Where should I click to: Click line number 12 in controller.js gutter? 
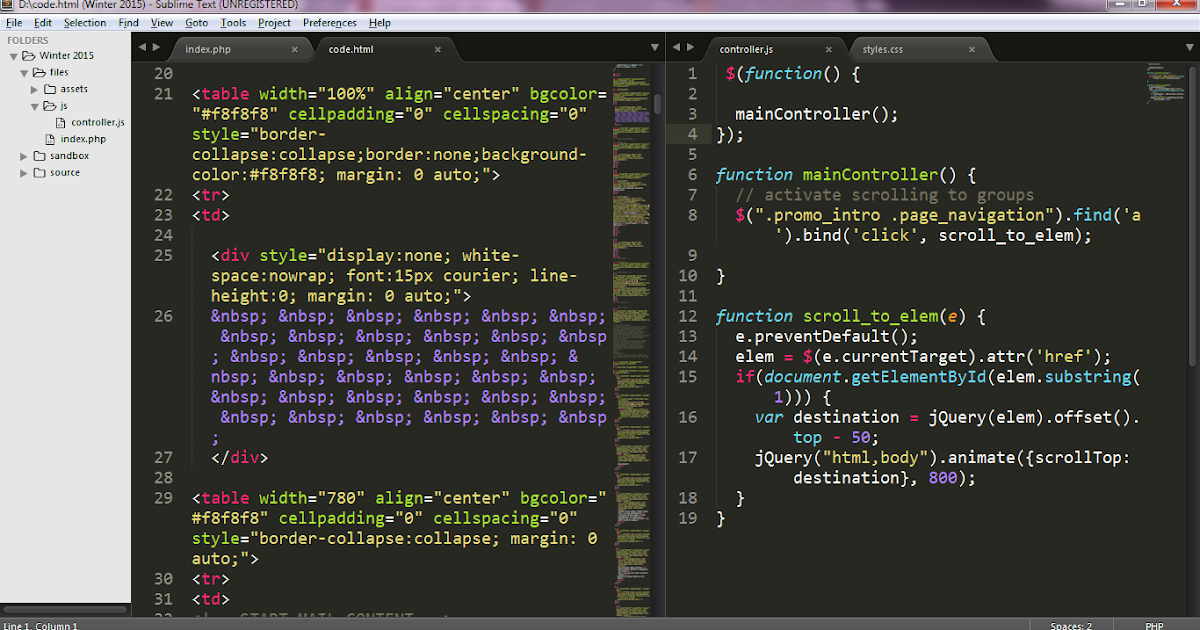(687, 316)
